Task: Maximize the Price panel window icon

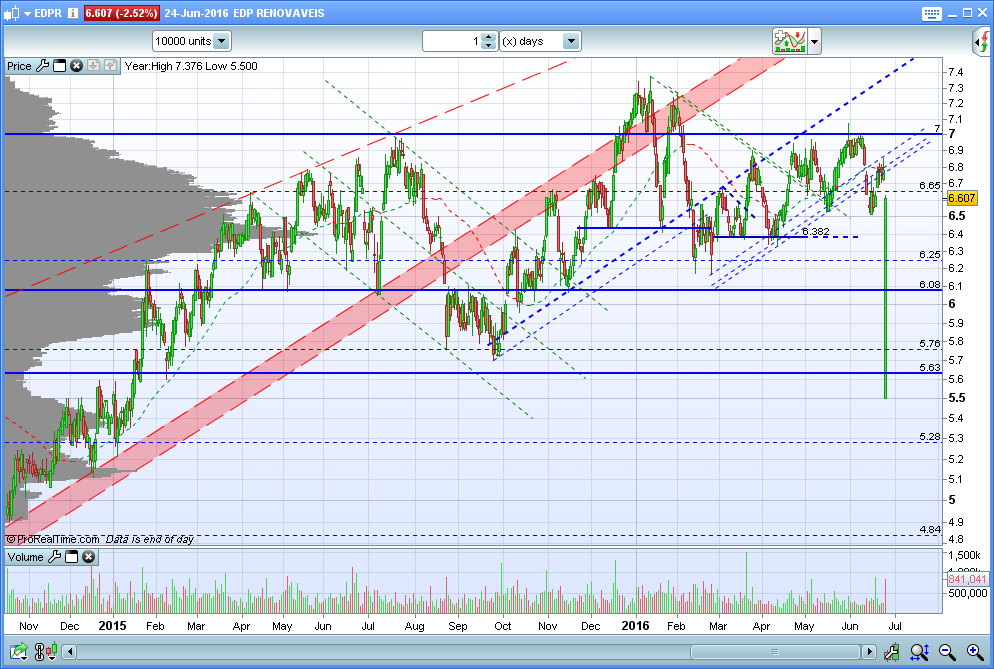Action: point(60,65)
